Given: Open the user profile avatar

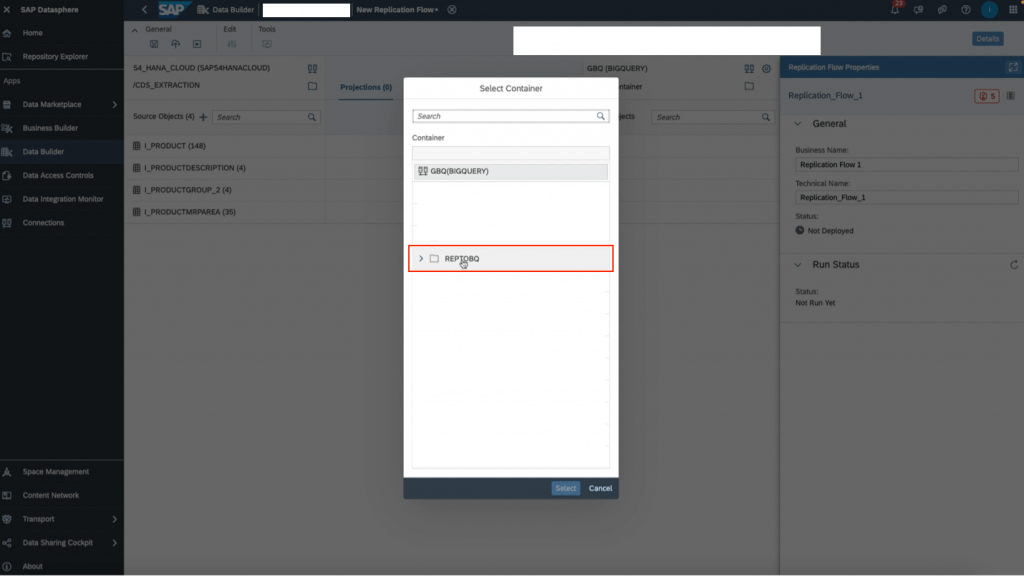Looking at the screenshot, I should [x=989, y=10].
